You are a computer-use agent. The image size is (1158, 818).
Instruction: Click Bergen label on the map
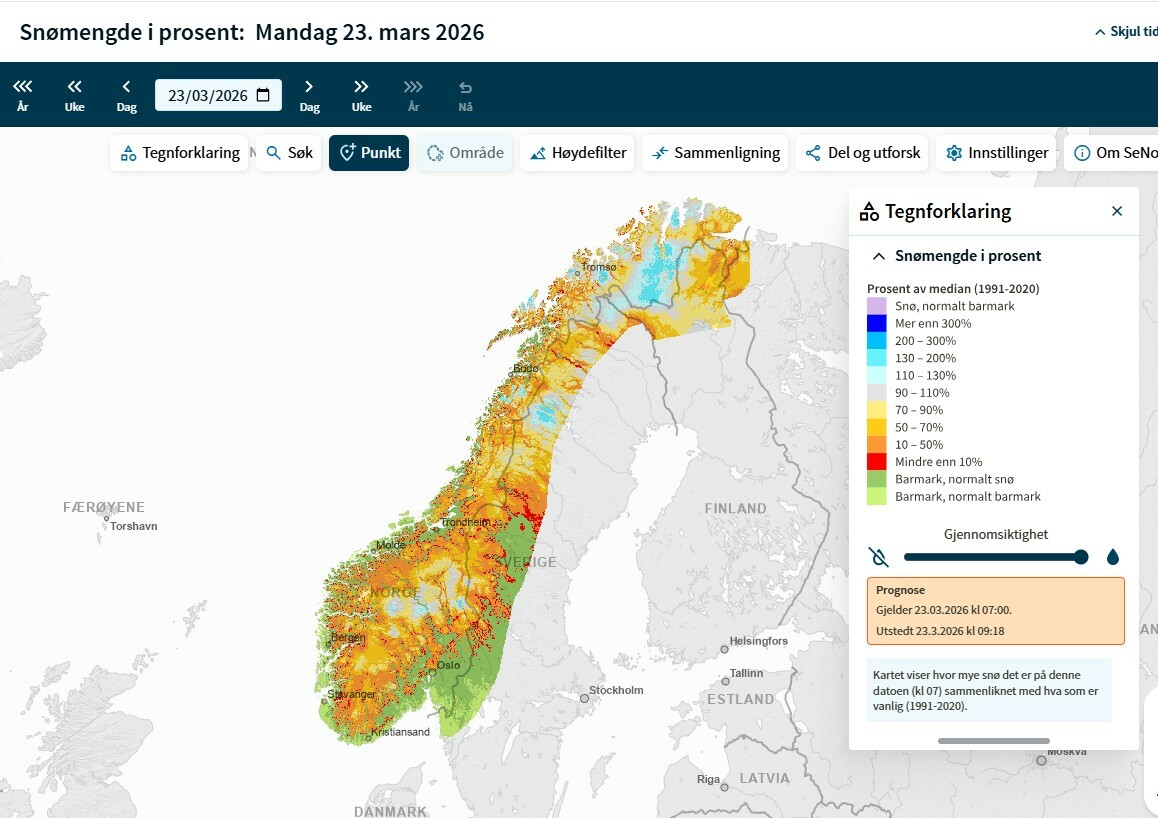point(348,637)
